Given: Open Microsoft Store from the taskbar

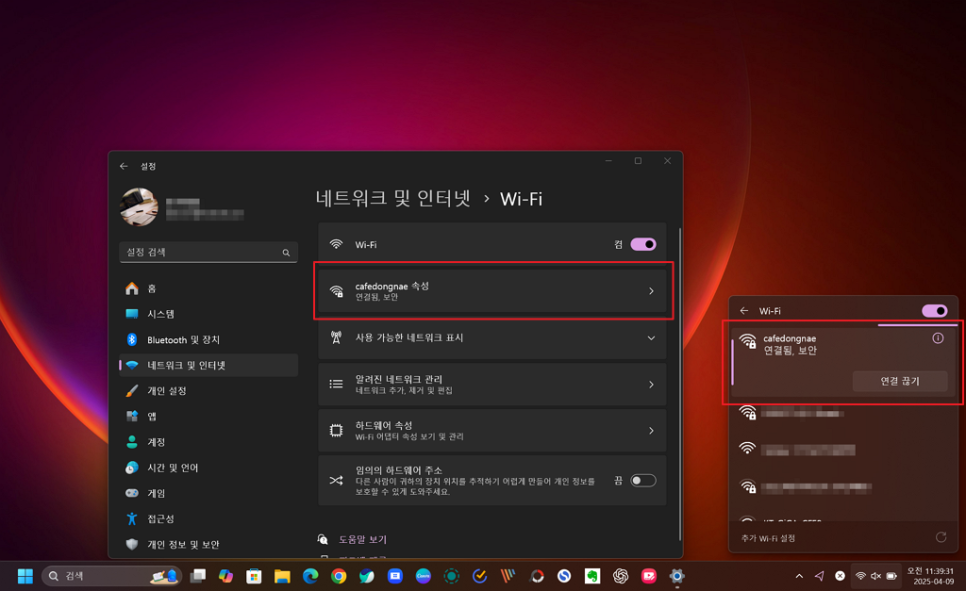Looking at the screenshot, I should coord(254,576).
